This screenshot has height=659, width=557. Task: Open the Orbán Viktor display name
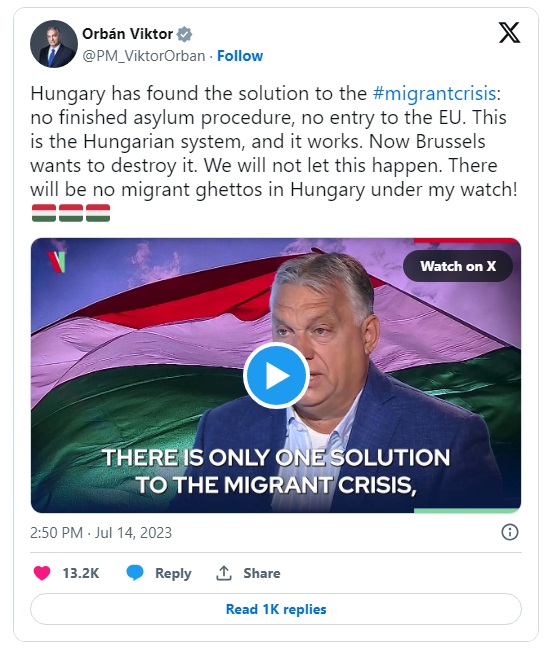point(127,34)
